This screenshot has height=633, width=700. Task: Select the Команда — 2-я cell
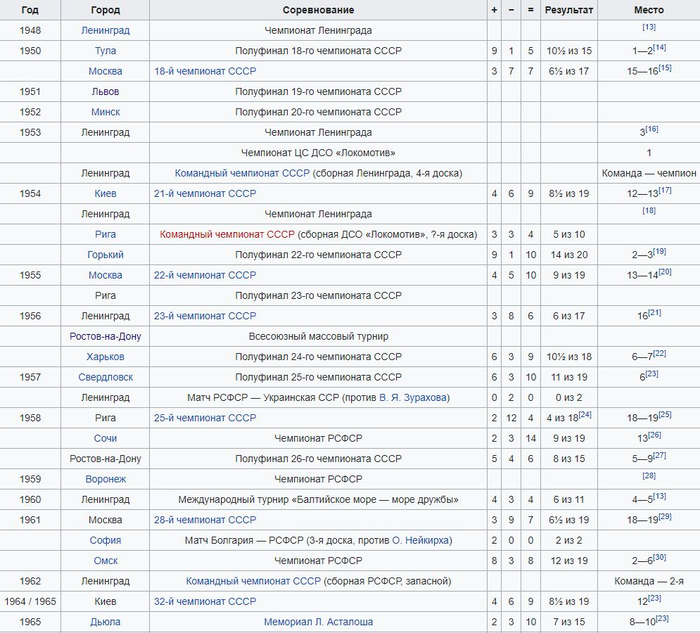(x=649, y=581)
